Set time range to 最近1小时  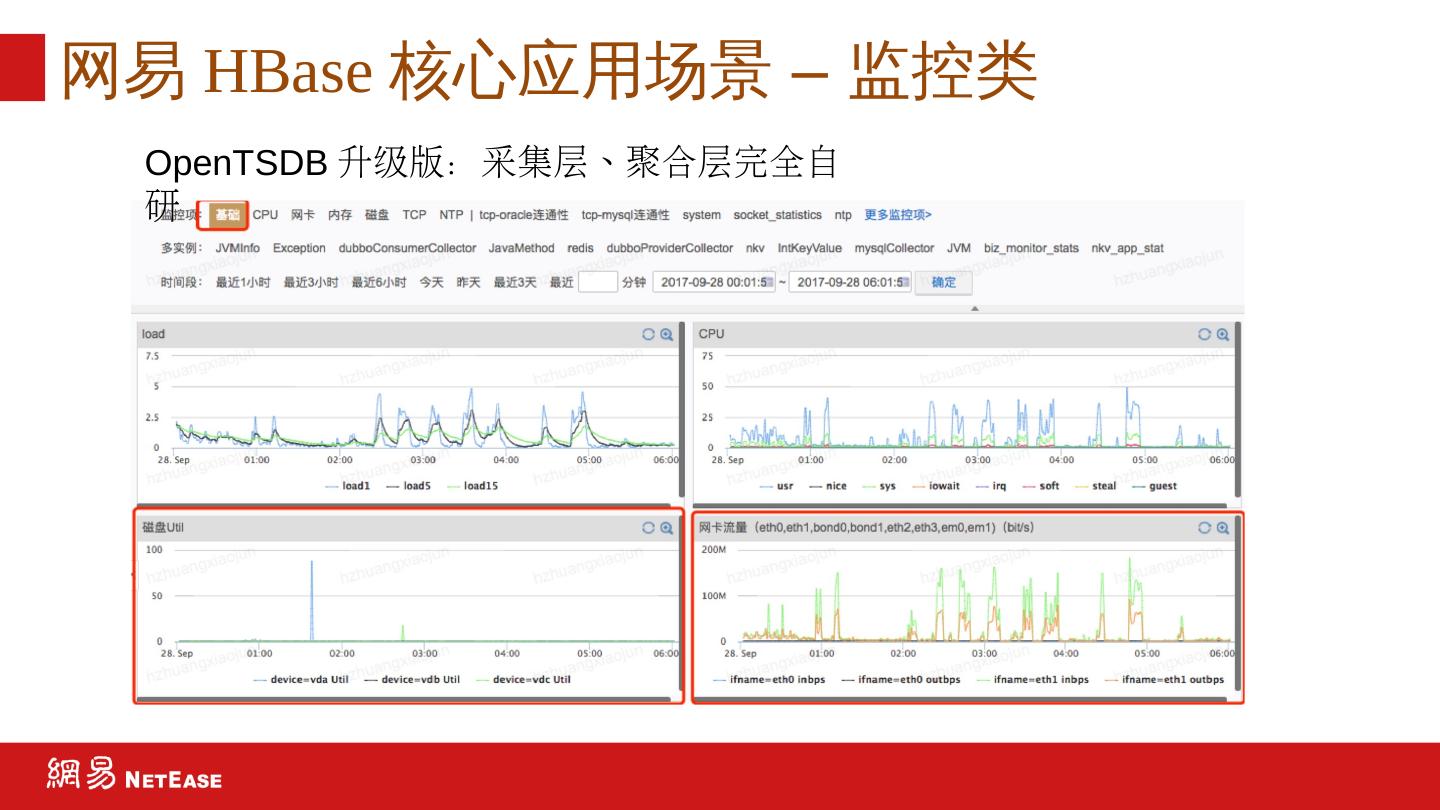pyautogui.click(x=243, y=282)
